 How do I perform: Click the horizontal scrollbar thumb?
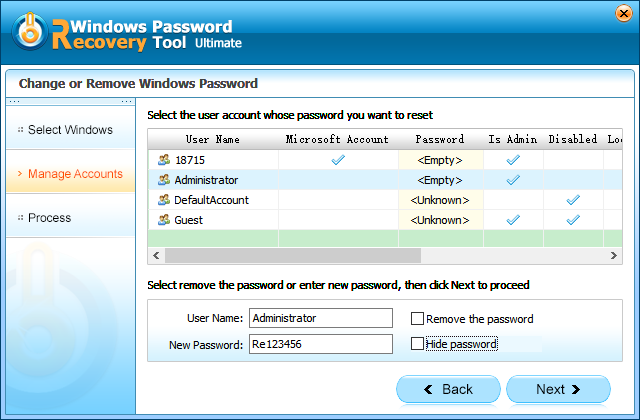point(293,256)
